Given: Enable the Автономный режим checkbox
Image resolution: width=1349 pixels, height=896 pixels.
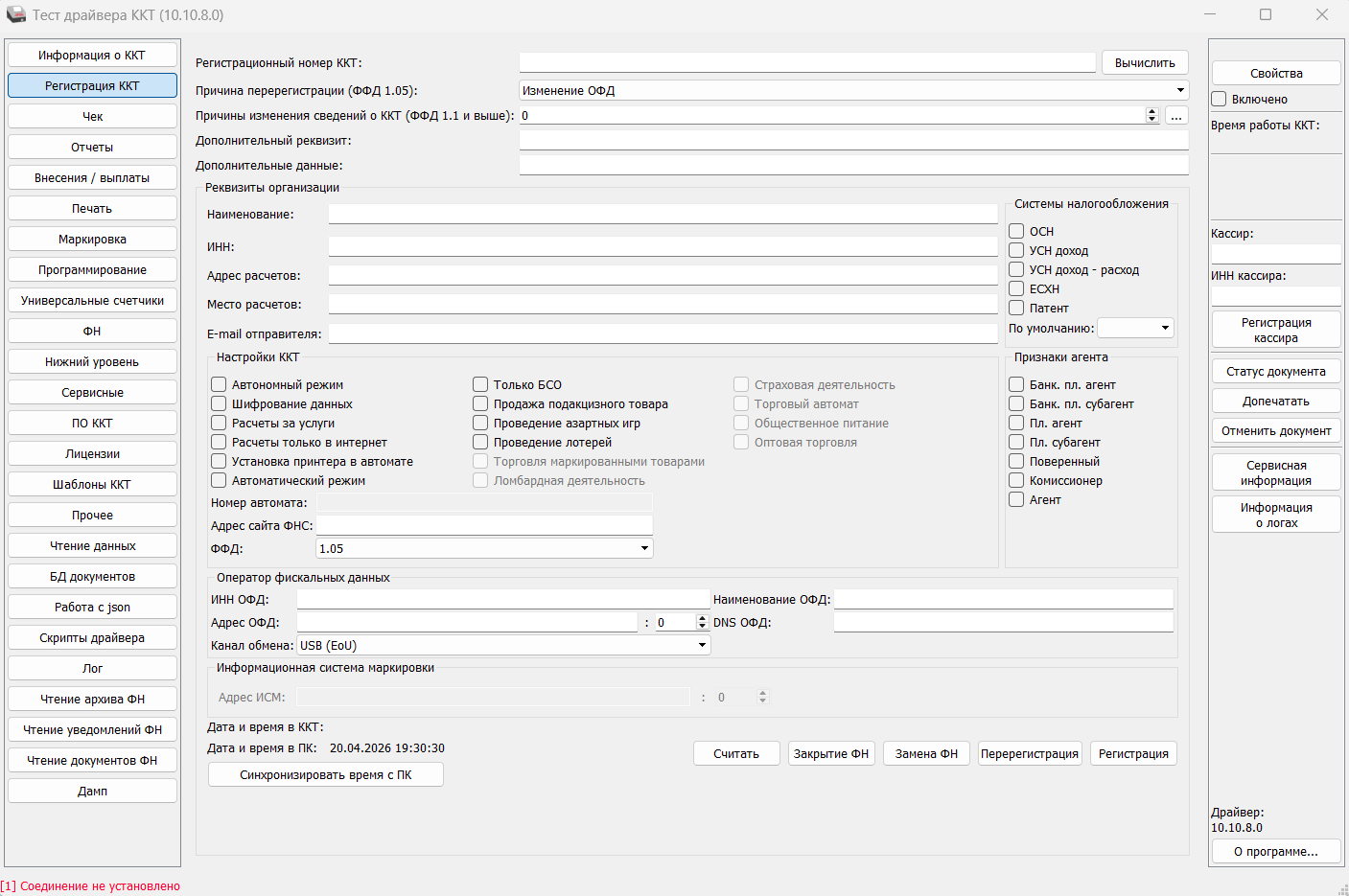Looking at the screenshot, I should (219, 384).
